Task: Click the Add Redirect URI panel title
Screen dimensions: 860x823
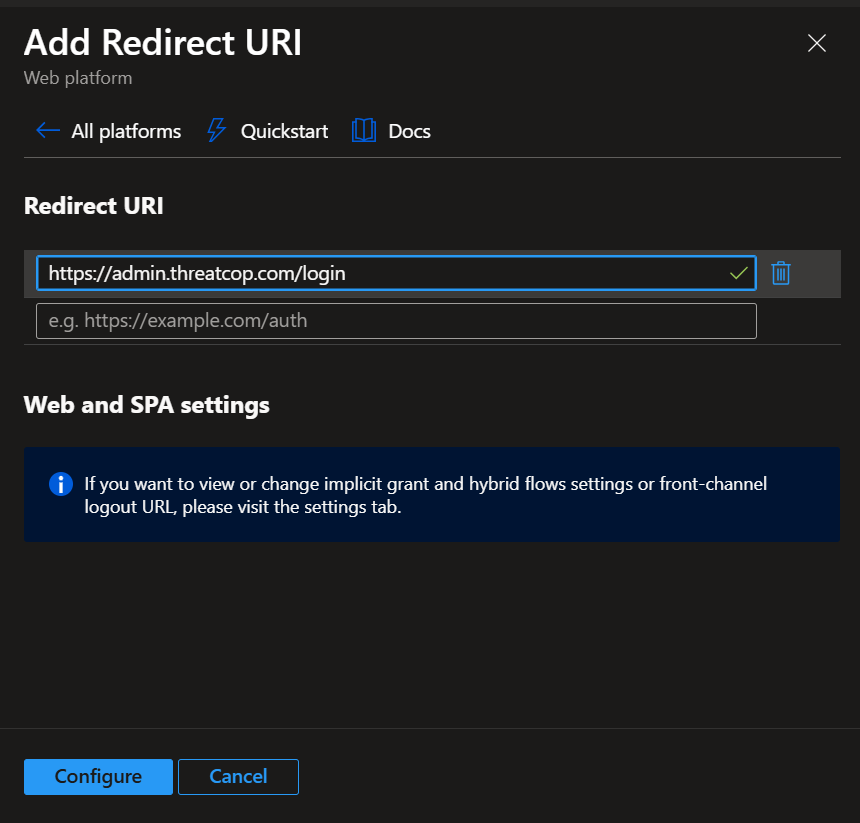Action: point(162,43)
